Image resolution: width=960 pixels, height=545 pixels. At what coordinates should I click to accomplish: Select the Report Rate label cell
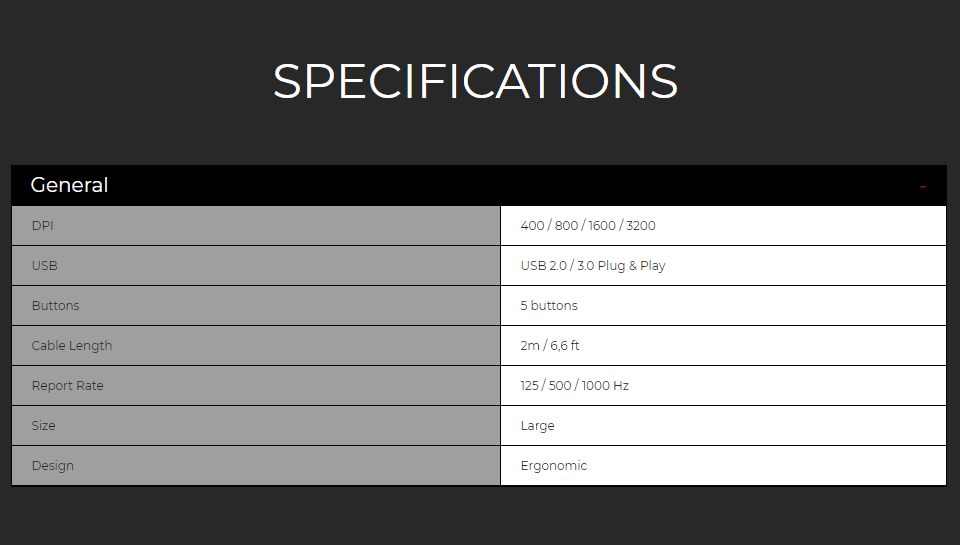point(256,386)
